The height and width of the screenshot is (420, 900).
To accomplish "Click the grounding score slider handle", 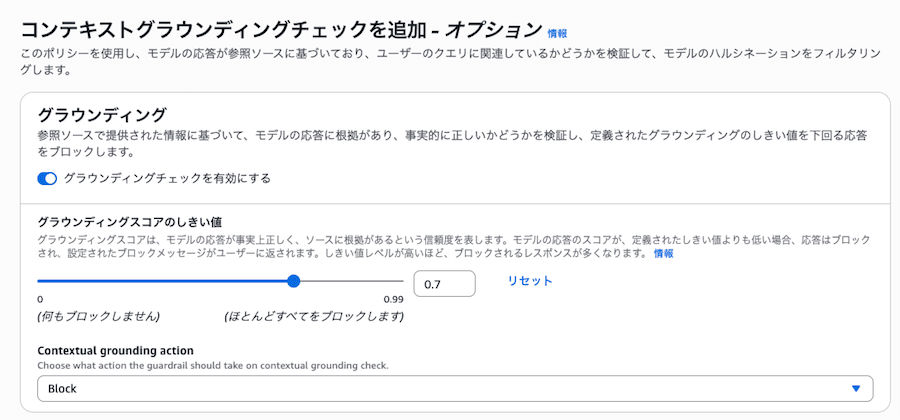I will tap(293, 282).
